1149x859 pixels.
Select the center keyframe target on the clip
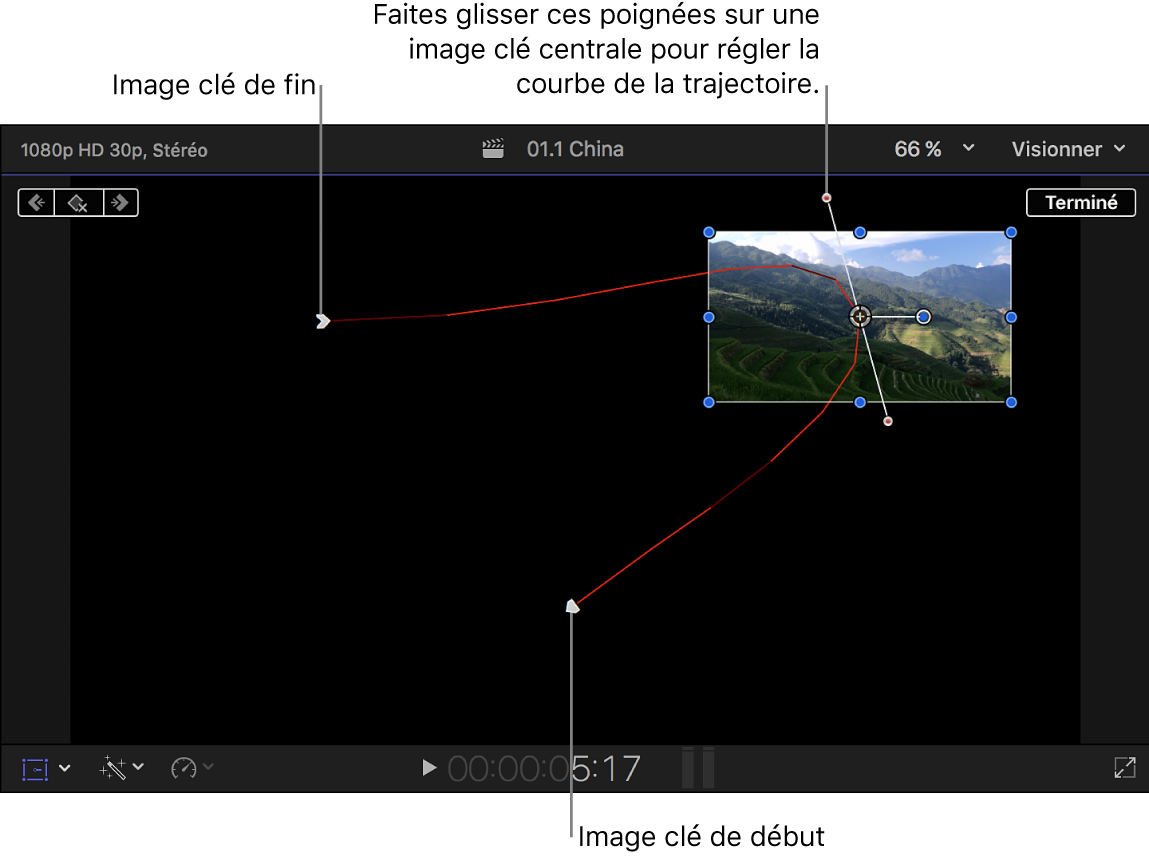(x=859, y=316)
